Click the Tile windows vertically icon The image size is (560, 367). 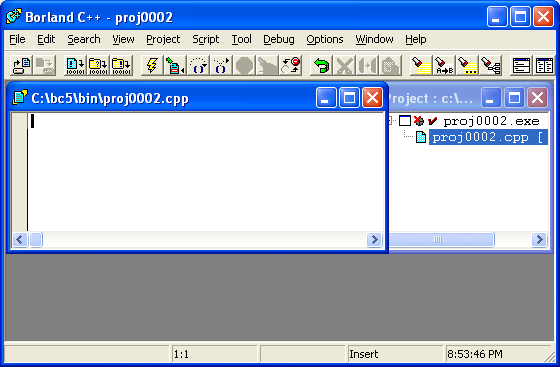[x=544, y=65]
